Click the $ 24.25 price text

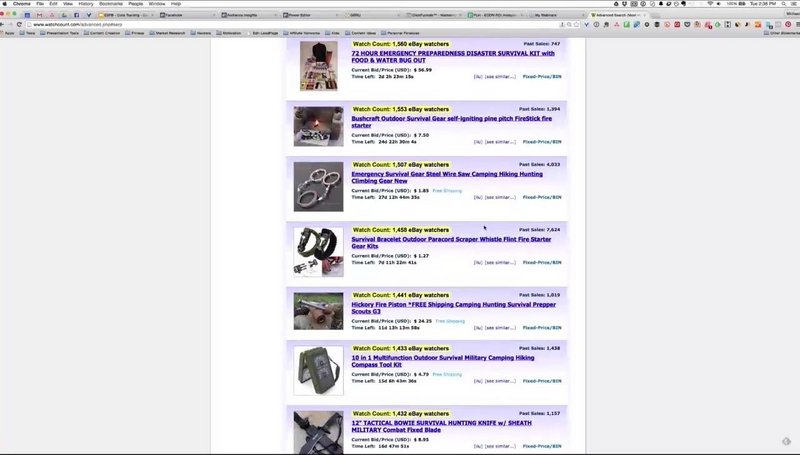coord(422,321)
